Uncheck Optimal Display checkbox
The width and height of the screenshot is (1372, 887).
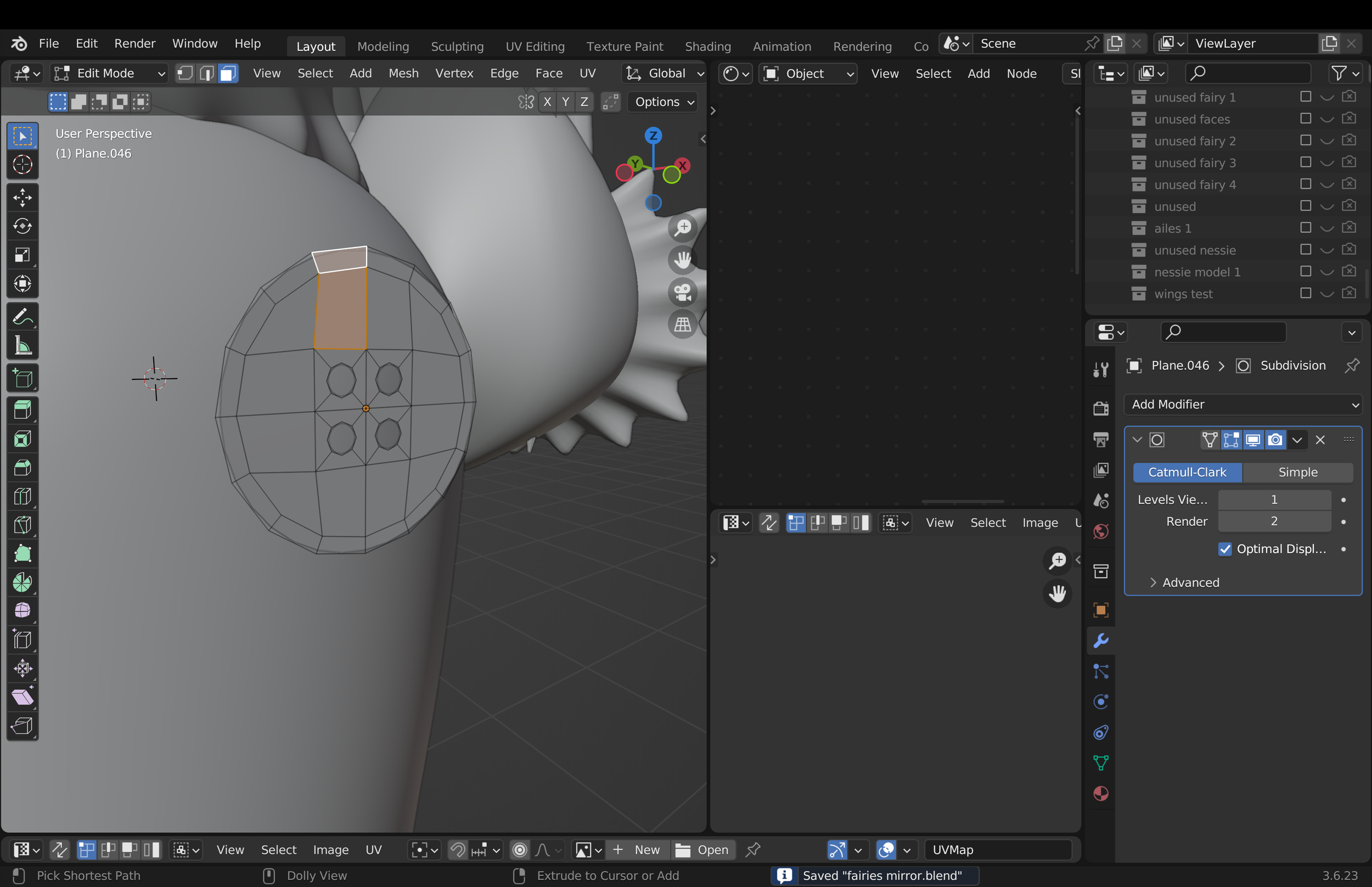[1224, 549]
